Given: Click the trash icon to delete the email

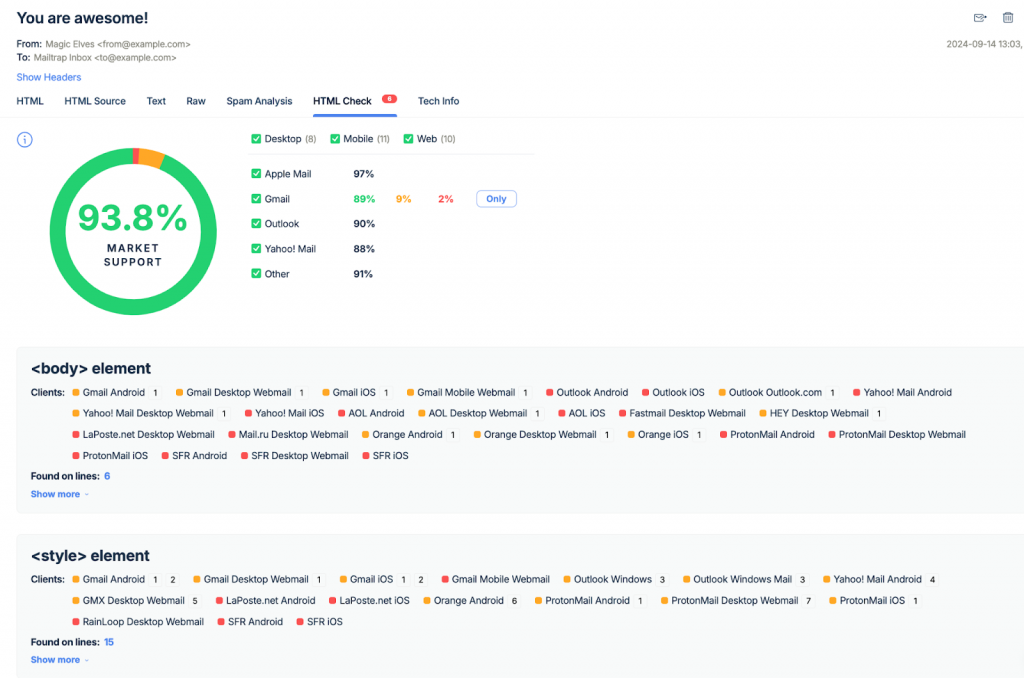Looking at the screenshot, I should pyautogui.click(x=1009, y=18).
